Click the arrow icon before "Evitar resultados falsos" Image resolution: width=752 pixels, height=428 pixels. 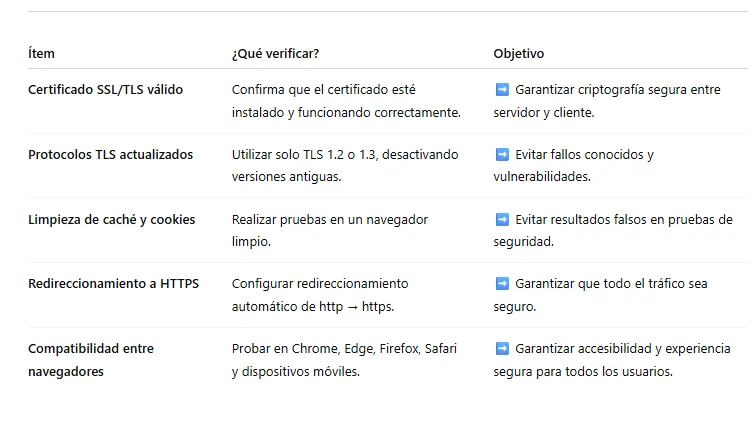click(x=502, y=220)
